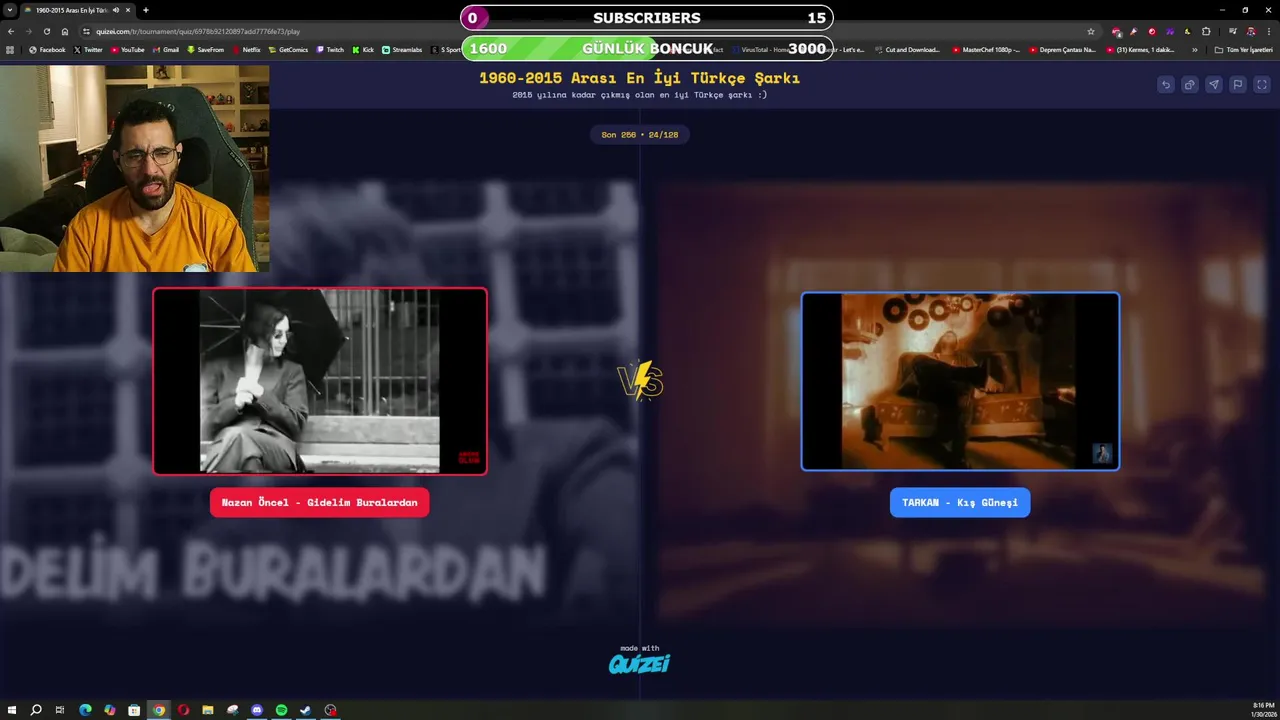Open the Kick bookmark

point(363,49)
